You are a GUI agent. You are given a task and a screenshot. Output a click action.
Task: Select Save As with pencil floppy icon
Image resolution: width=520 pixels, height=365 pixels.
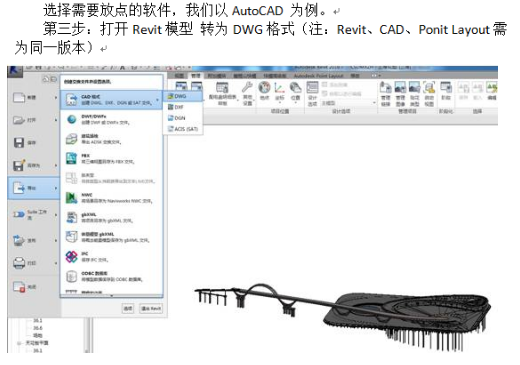(33, 165)
